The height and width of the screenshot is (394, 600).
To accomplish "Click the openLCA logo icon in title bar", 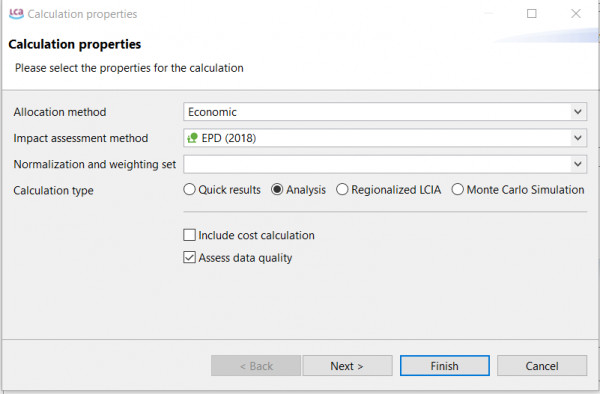I will point(16,14).
